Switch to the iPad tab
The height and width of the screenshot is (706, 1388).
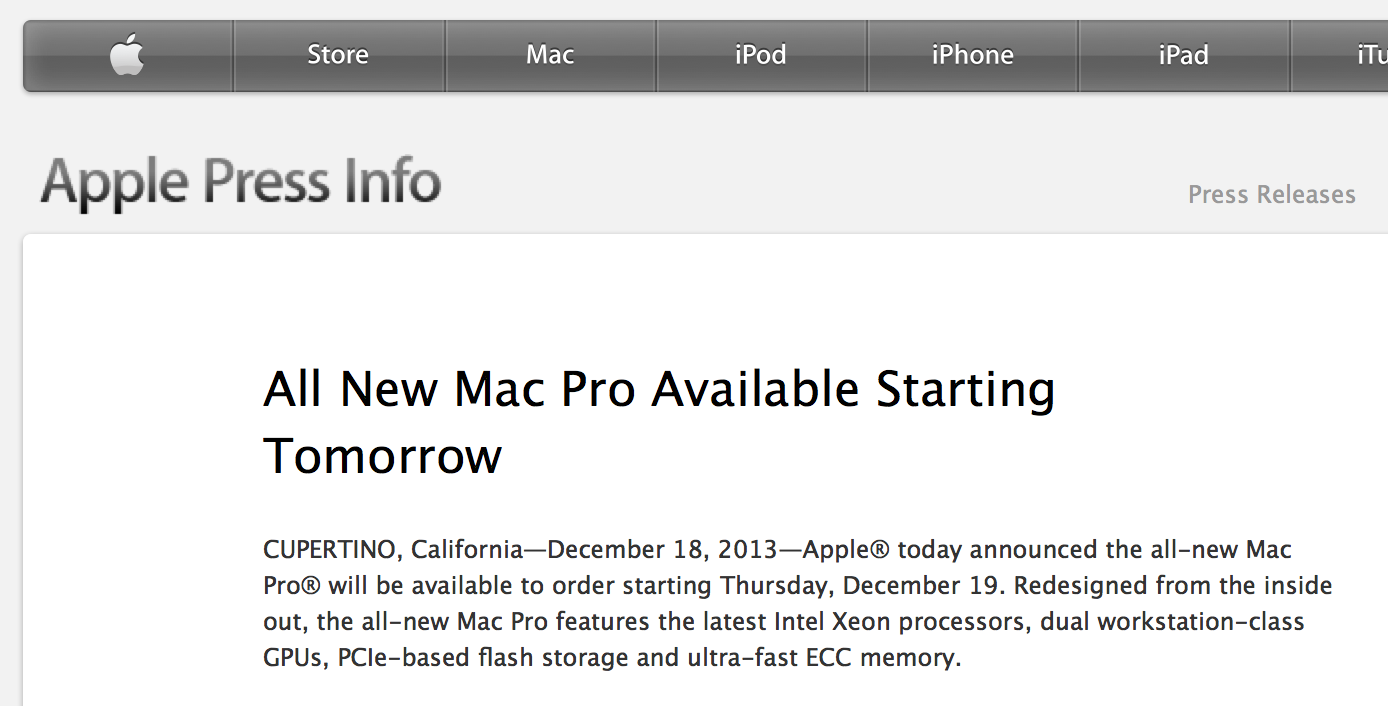pyautogui.click(x=1184, y=55)
